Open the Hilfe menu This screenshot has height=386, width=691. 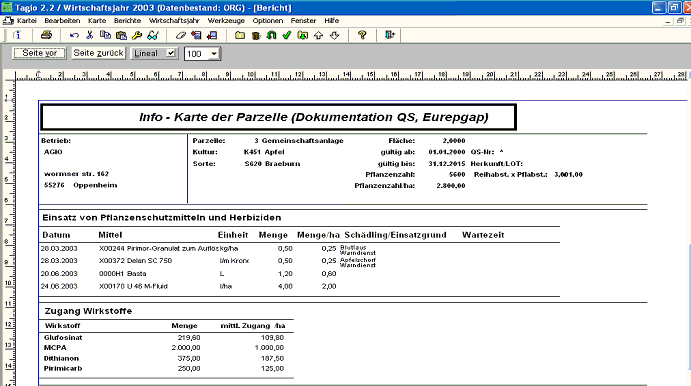click(331, 21)
